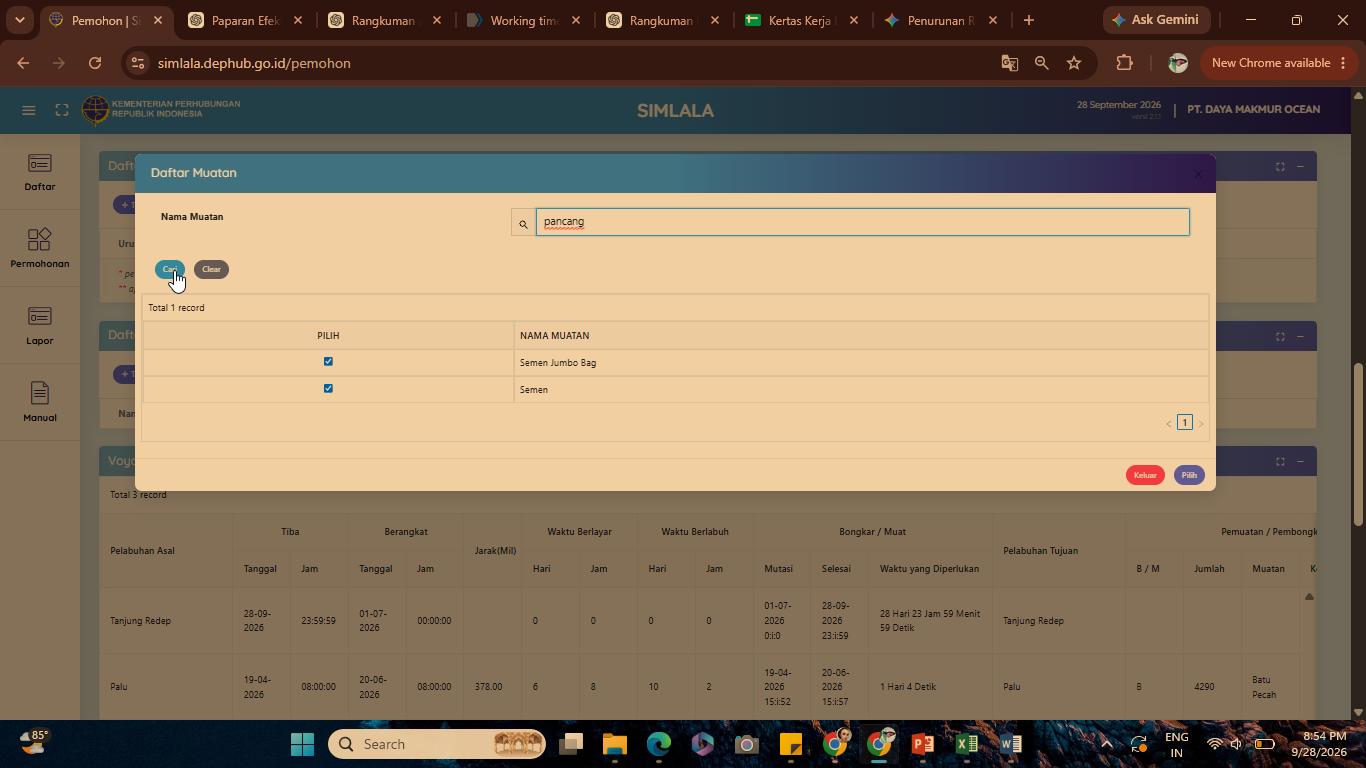Image resolution: width=1366 pixels, height=768 pixels.
Task: Click the fullscreen icon beside the hamburger
Action: [62, 110]
